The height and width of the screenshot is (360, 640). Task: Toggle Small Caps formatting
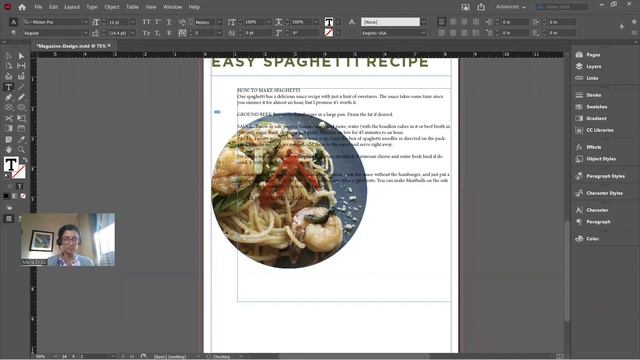click(x=146, y=33)
